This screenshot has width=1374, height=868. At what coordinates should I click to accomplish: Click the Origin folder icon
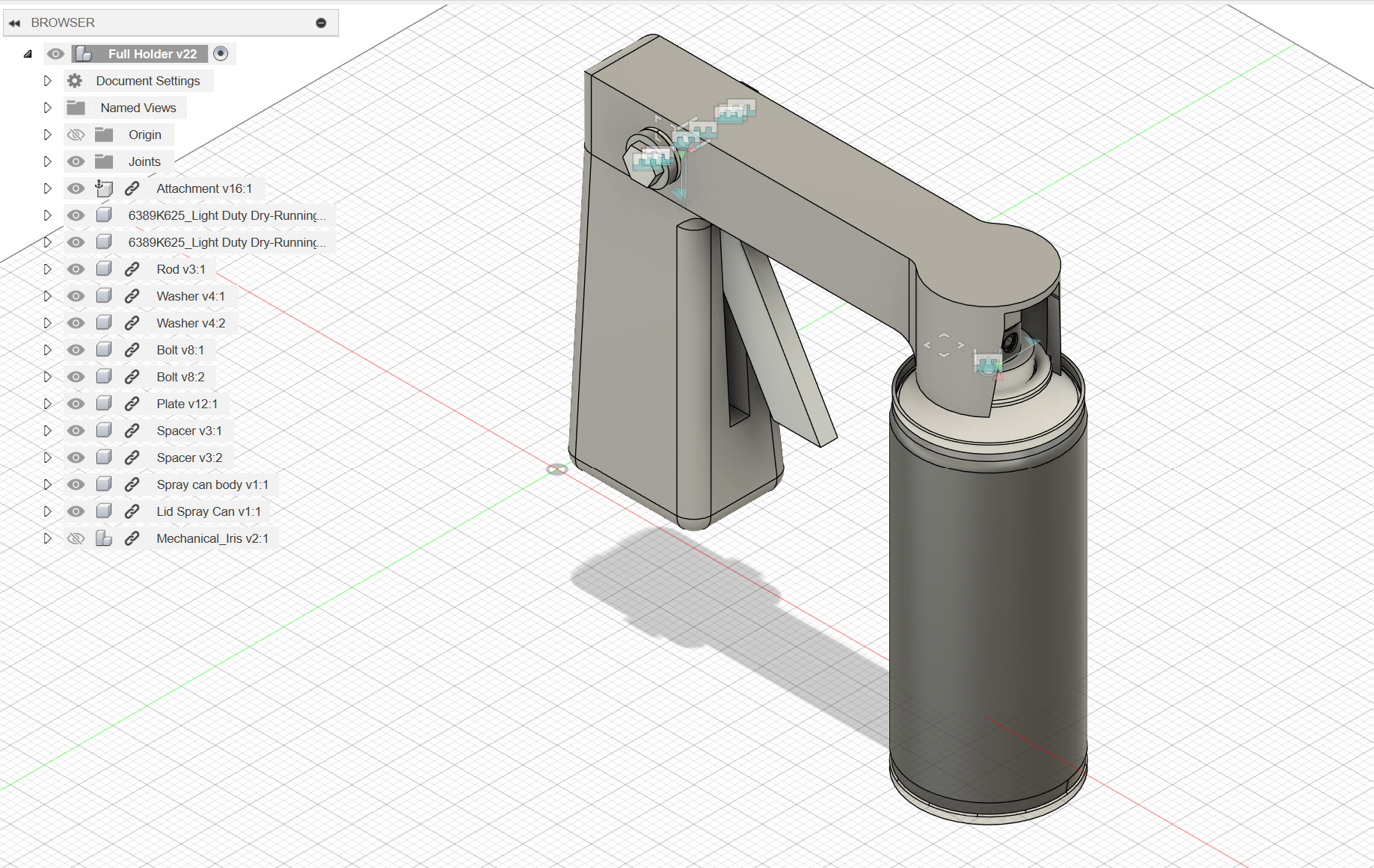(104, 135)
